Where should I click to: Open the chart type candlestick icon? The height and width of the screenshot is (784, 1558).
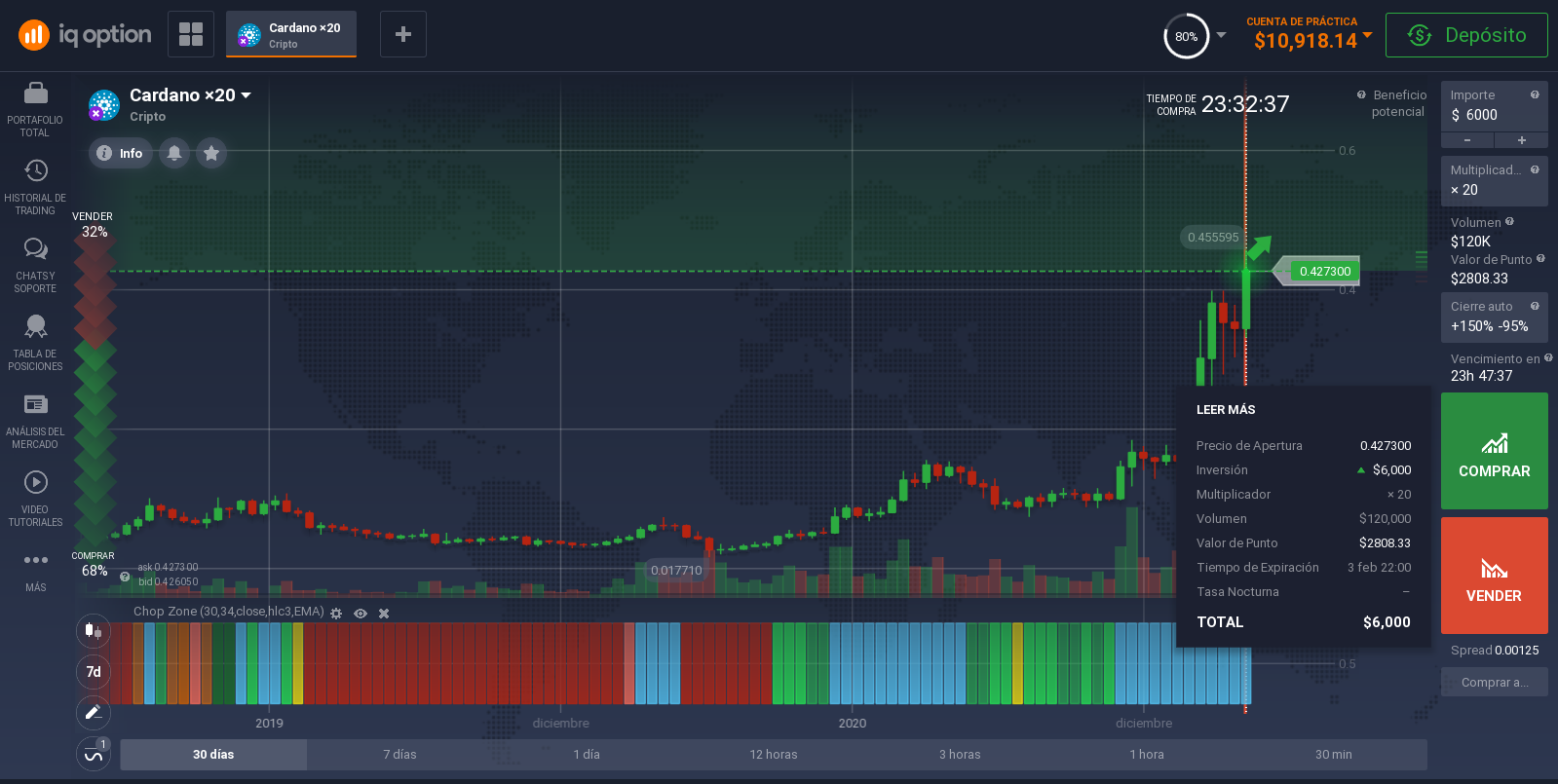pos(94,630)
